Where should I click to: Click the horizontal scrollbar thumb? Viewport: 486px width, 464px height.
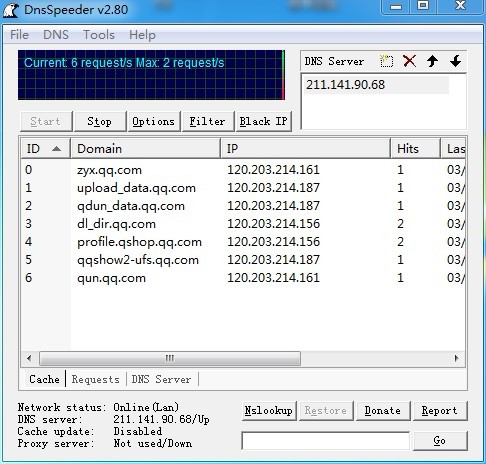(170, 358)
